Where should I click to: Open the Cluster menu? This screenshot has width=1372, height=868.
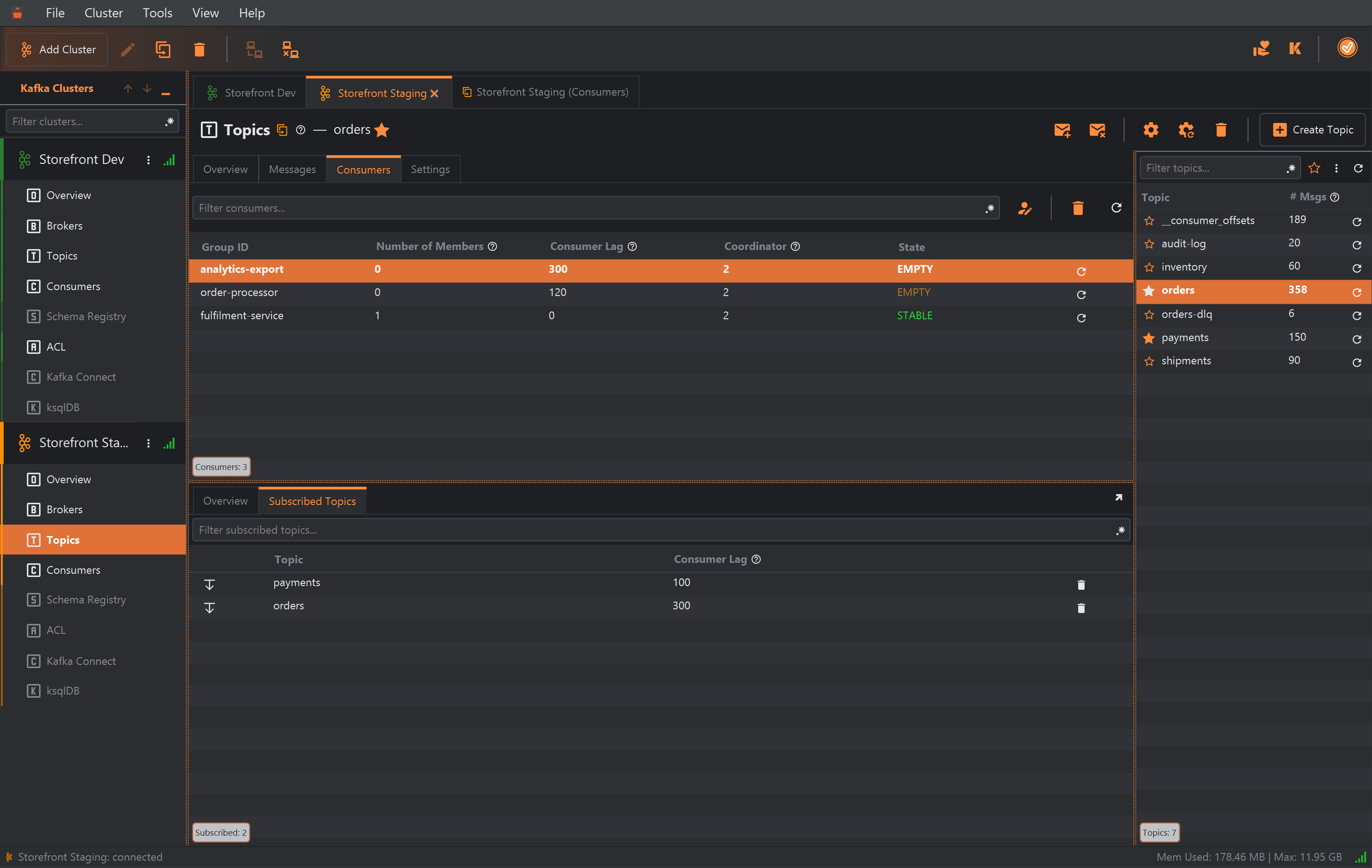point(103,13)
